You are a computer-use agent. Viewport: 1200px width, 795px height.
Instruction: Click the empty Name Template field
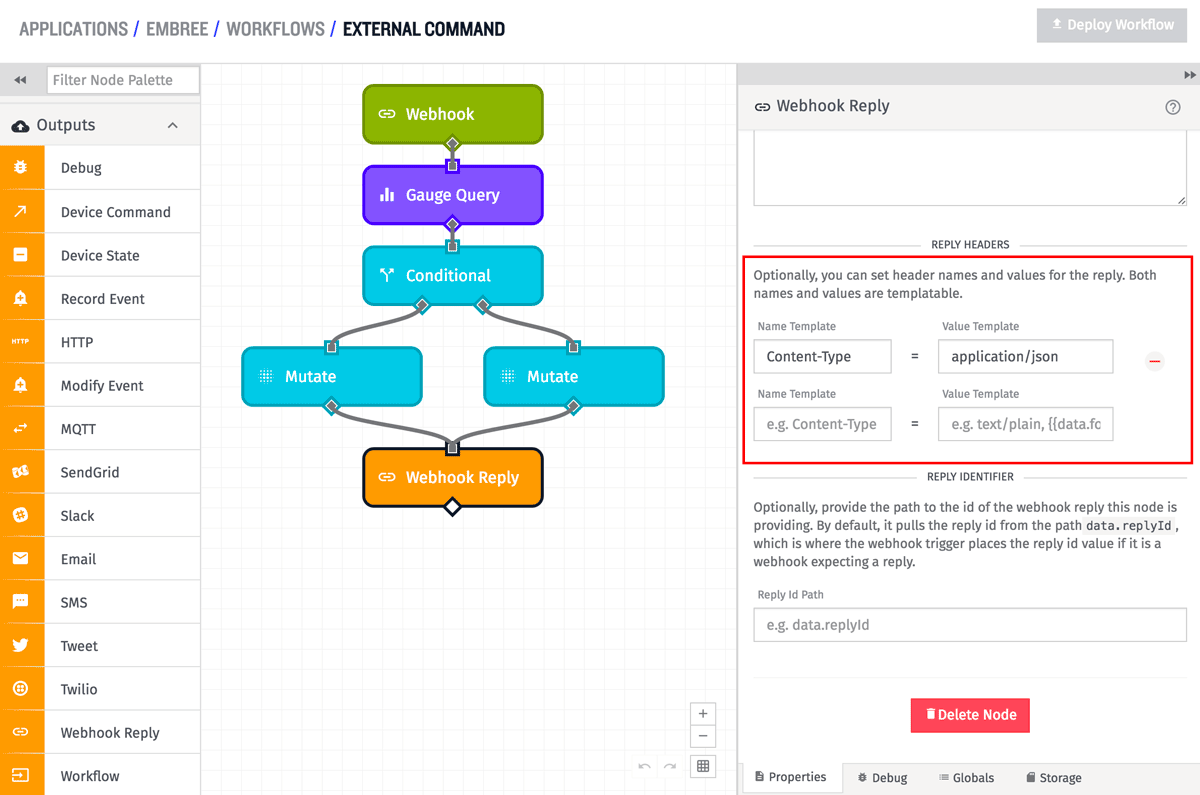822,424
